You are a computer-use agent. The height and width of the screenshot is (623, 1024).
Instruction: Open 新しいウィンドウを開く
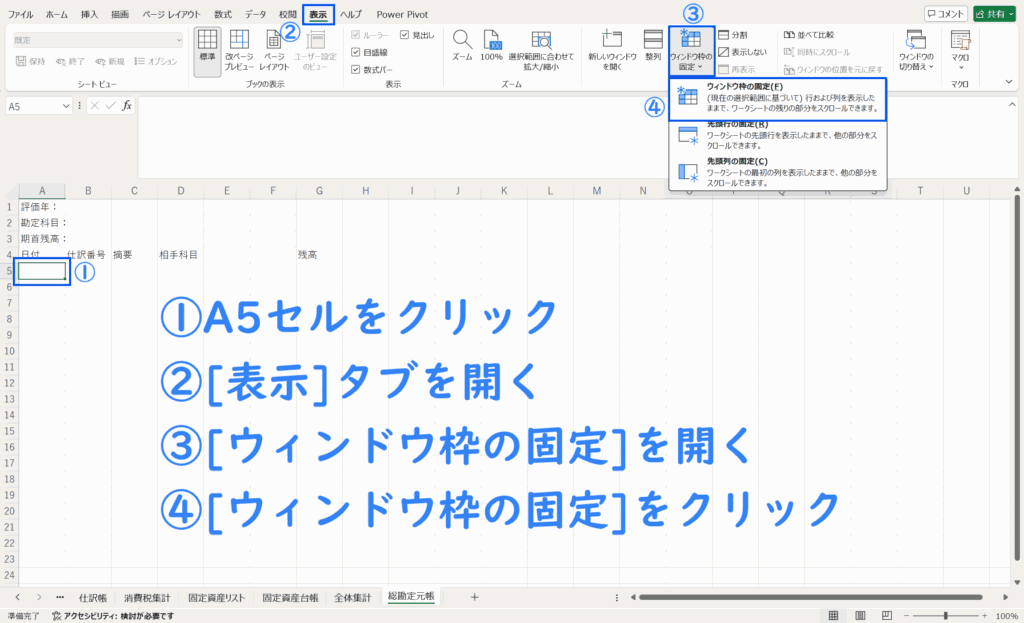(612, 52)
